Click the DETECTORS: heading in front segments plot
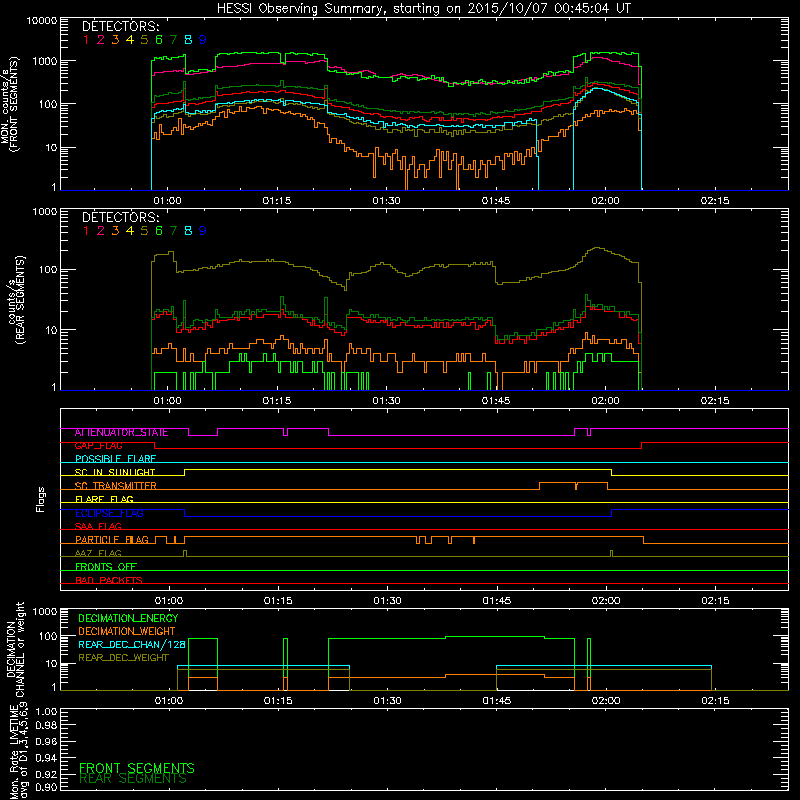 tap(121, 26)
